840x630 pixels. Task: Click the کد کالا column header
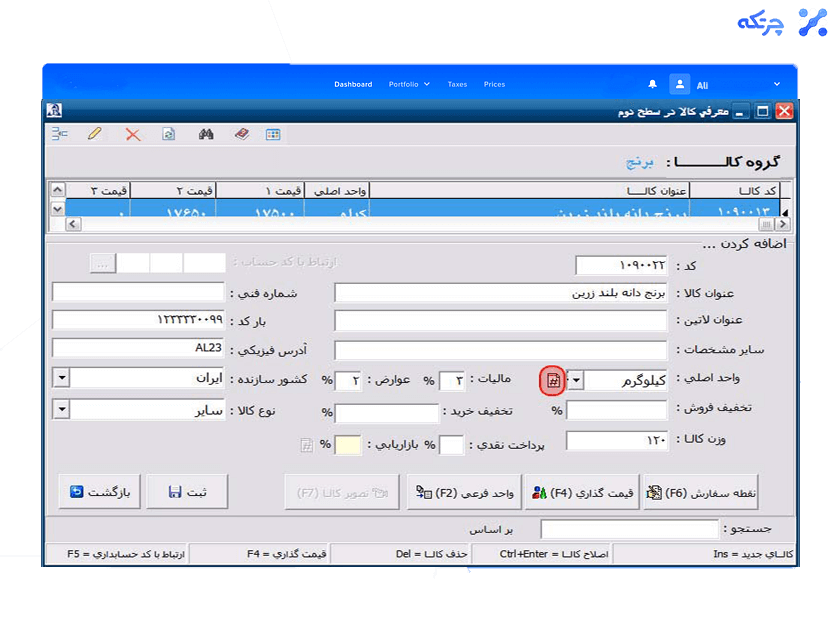735,191
